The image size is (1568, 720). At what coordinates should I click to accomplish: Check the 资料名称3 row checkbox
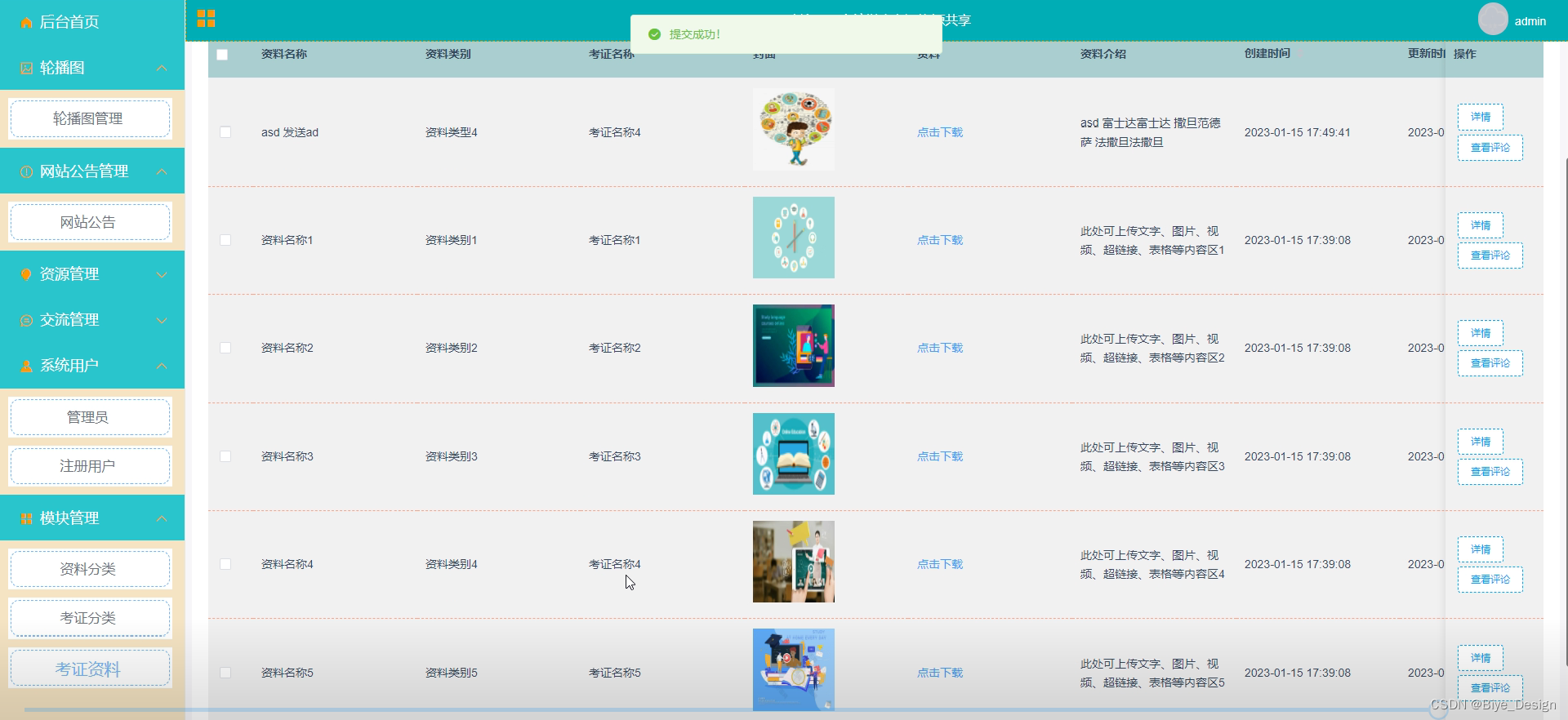click(225, 456)
